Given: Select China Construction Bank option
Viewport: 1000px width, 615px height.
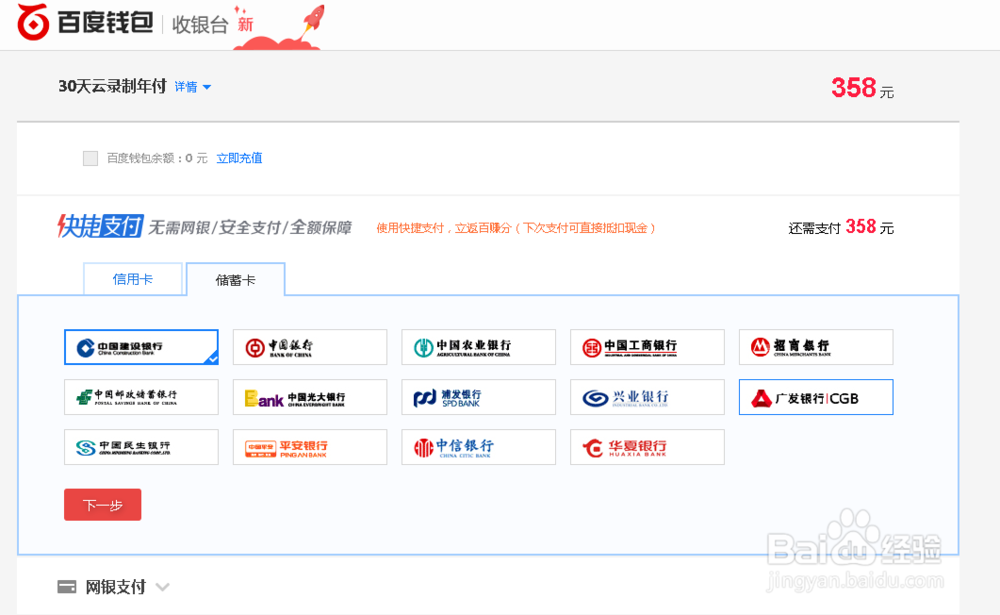Looking at the screenshot, I should point(141,347).
